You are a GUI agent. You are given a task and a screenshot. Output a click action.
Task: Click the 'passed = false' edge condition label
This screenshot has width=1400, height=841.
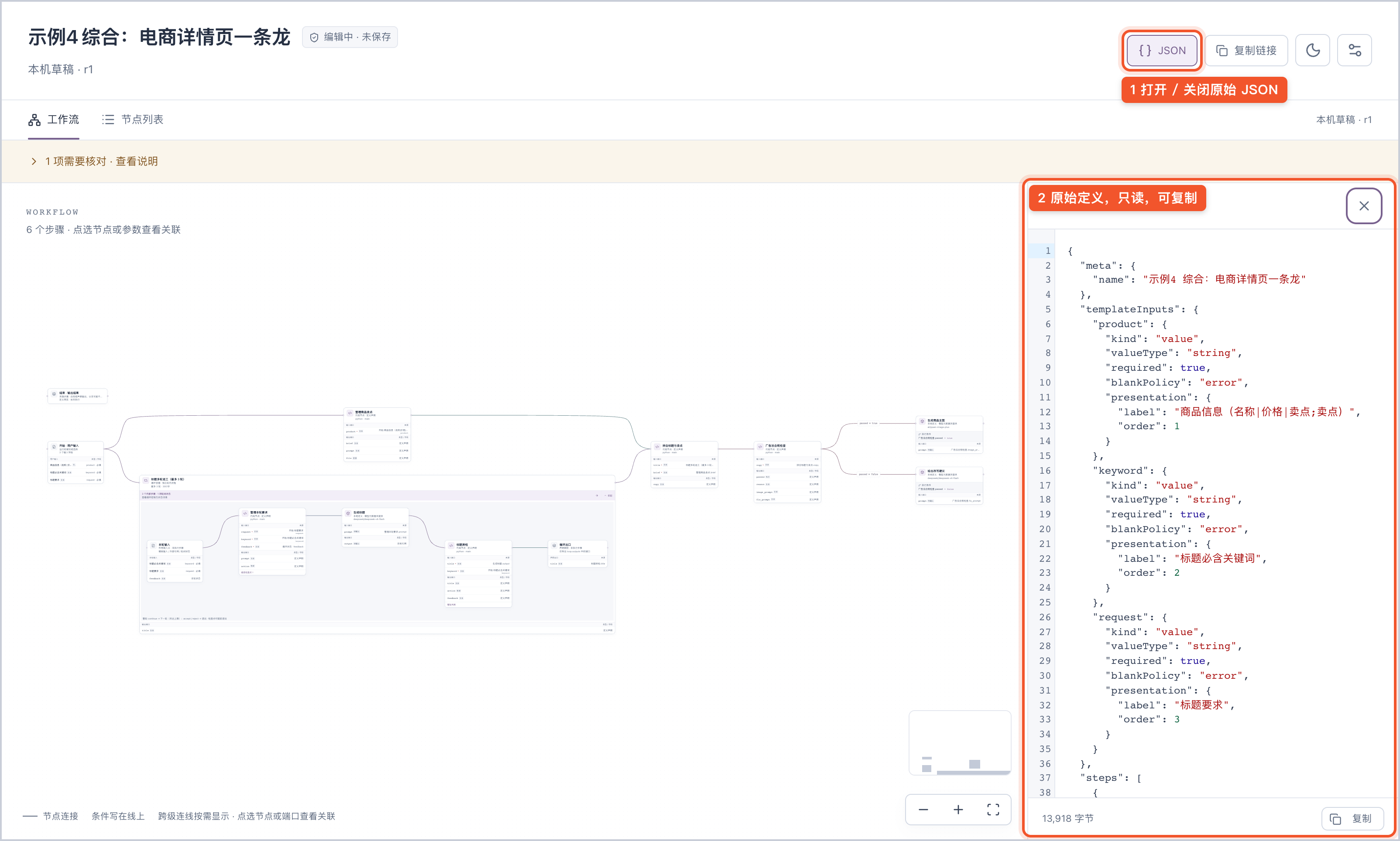click(868, 474)
